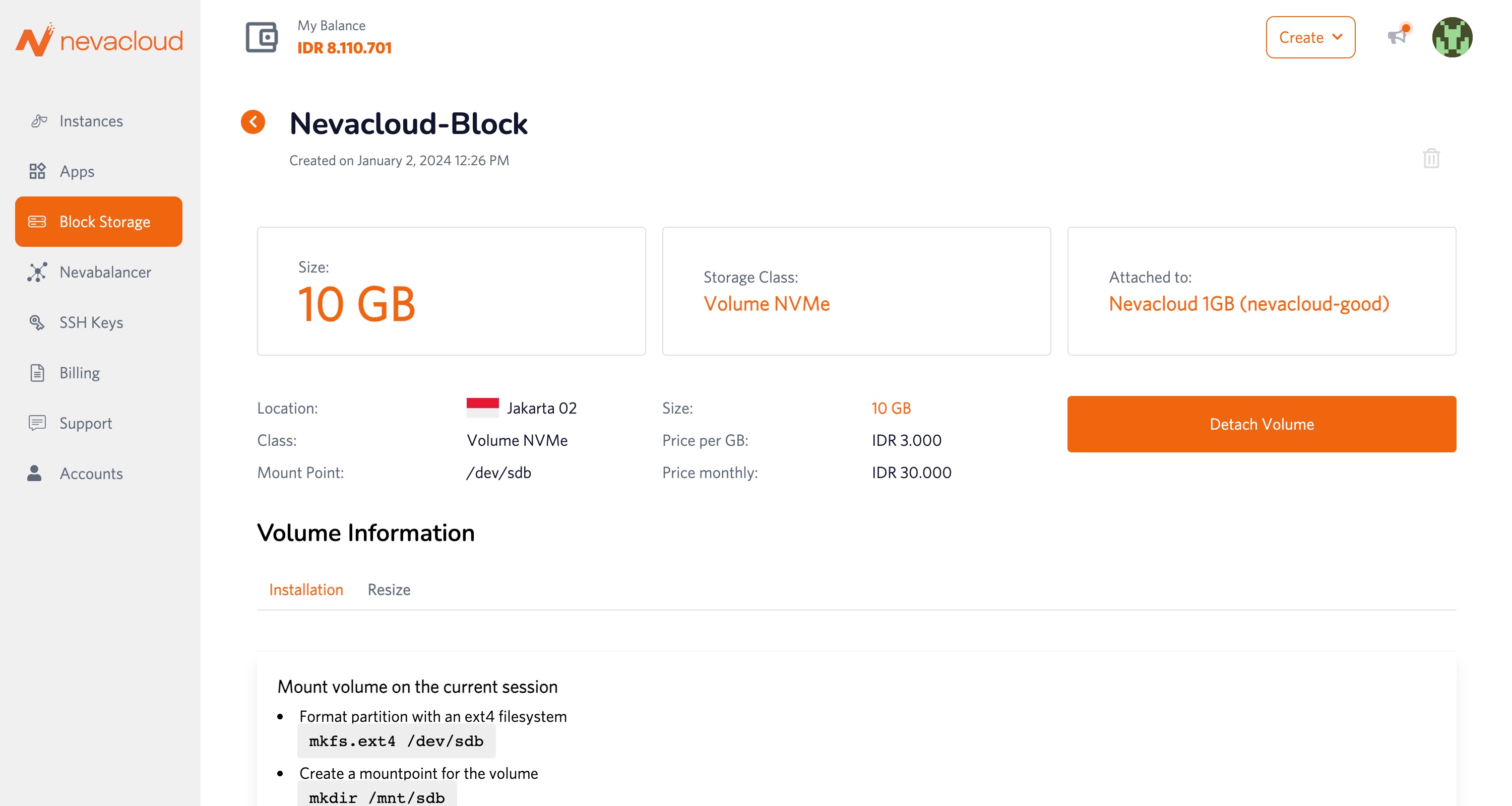Go to Apps in the sidebar

click(77, 171)
